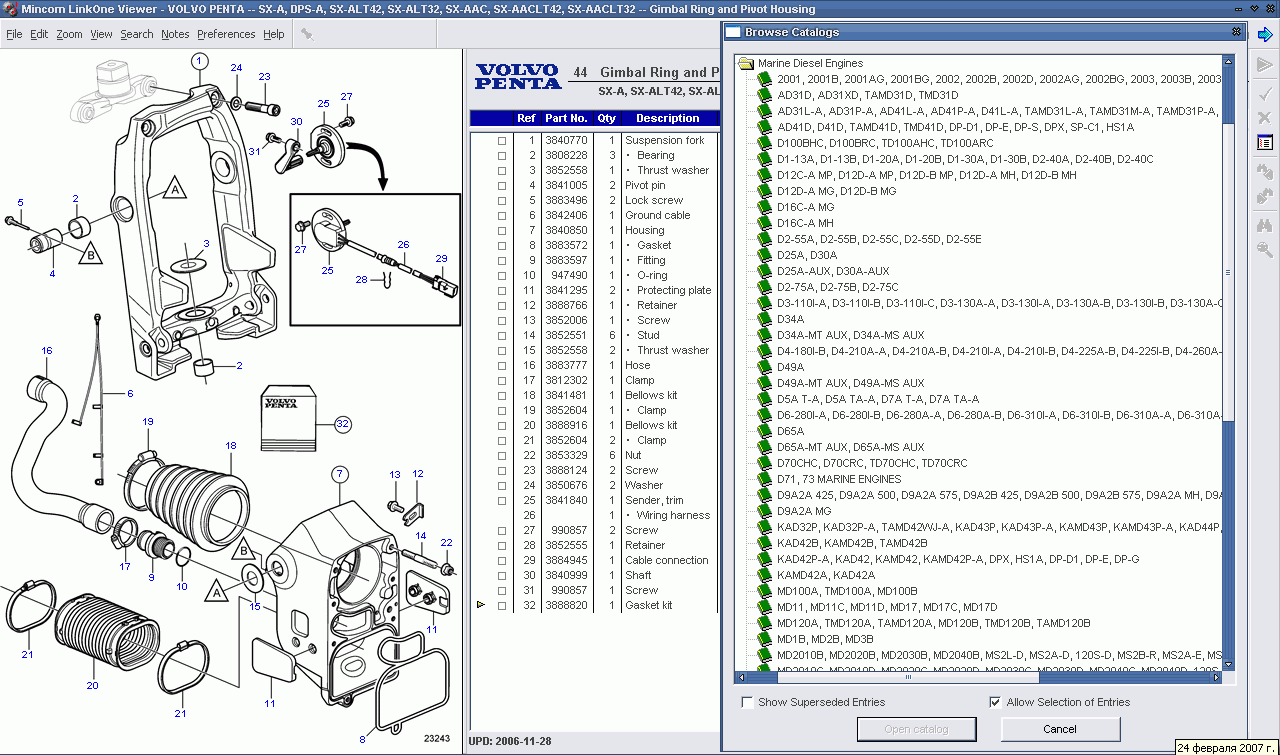Select the magnifier zoom icon
Image resolution: width=1280 pixels, height=755 pixels.
[1263, 246]
